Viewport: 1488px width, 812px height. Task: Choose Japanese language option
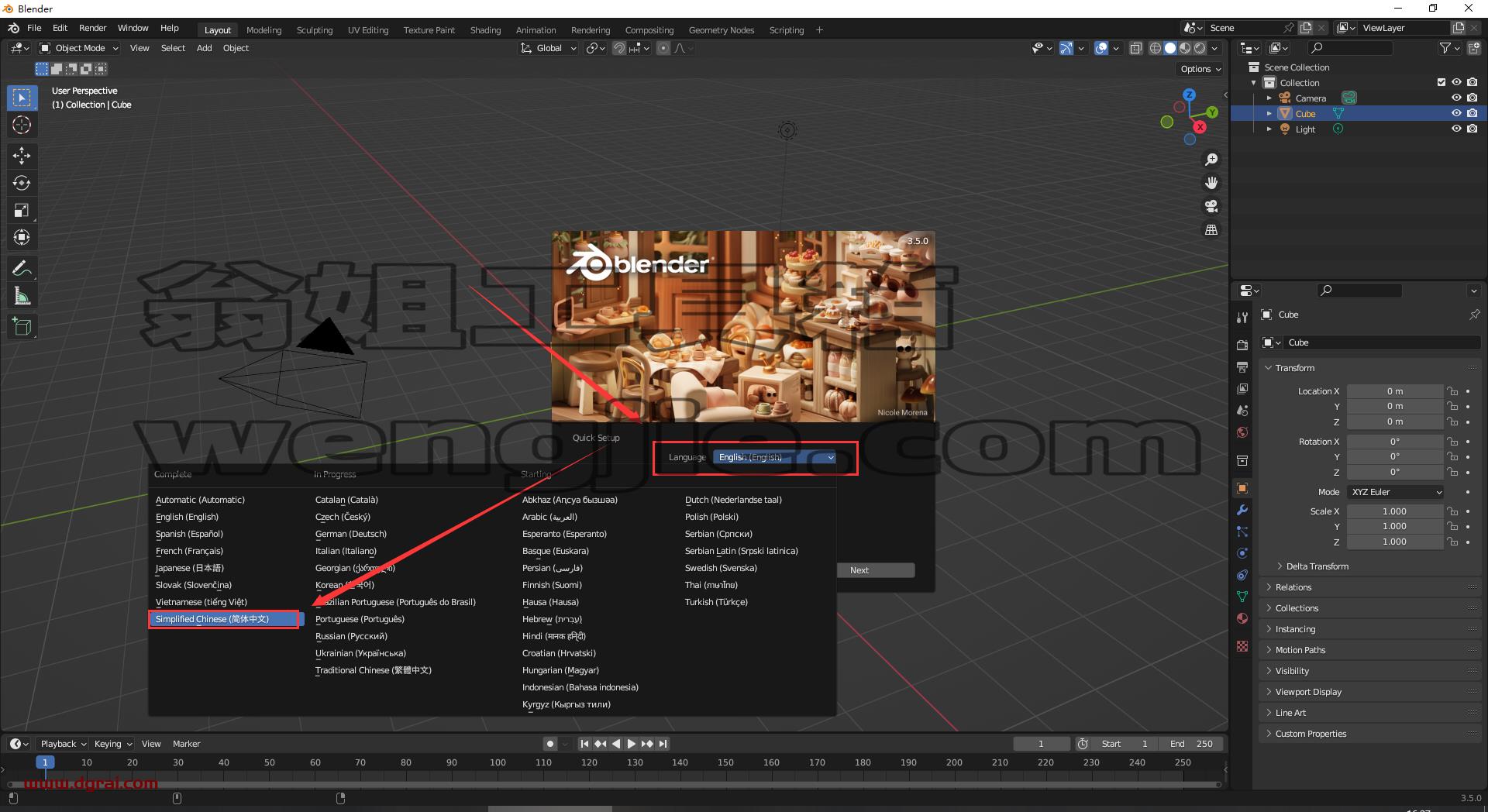(190, 568)
